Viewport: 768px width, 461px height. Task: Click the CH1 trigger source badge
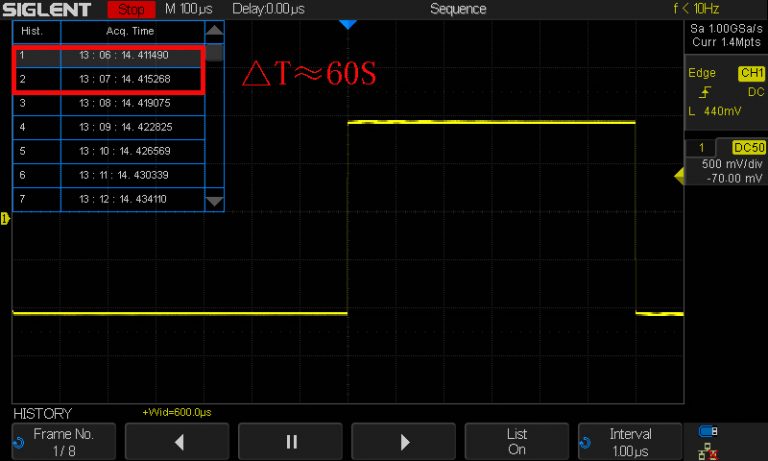pos(750,73)
